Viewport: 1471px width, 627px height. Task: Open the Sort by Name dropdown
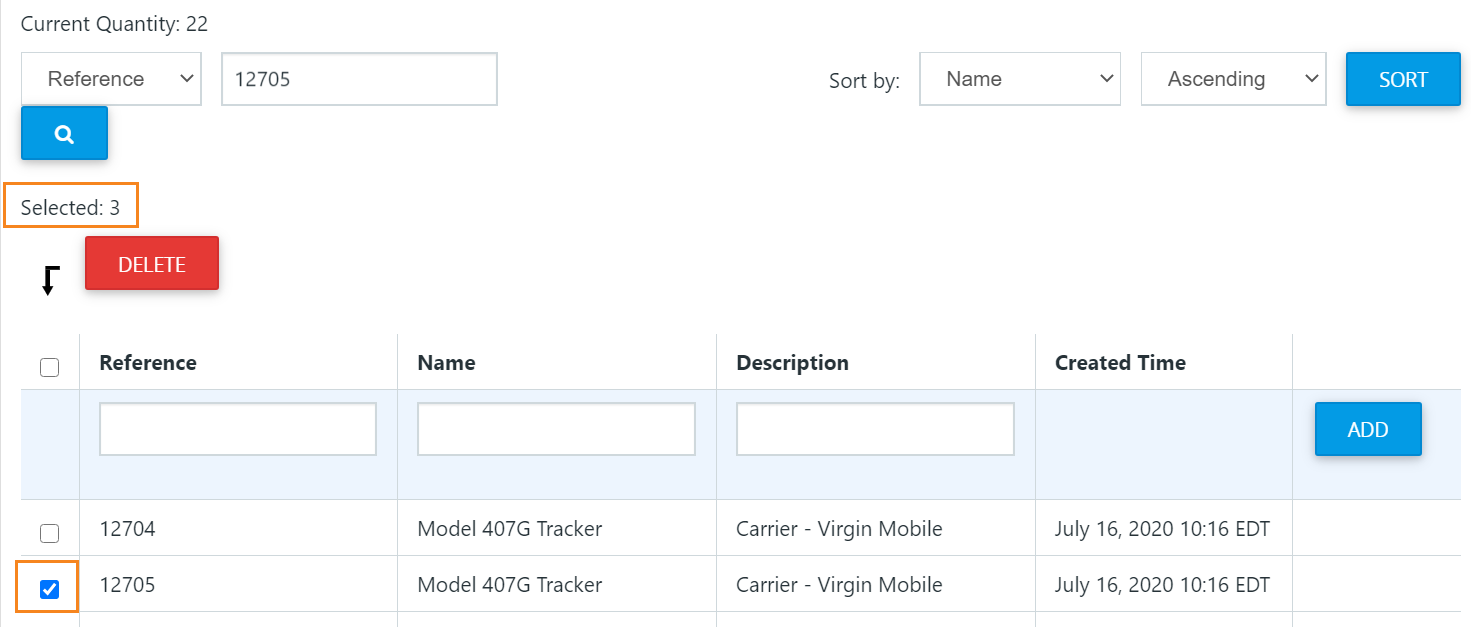tap(1020, 79)
